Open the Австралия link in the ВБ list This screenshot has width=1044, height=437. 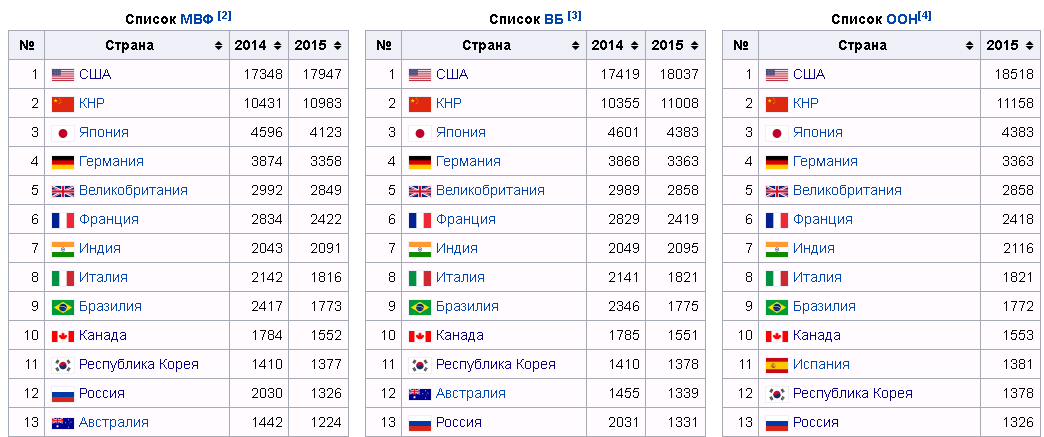[471, 394]
